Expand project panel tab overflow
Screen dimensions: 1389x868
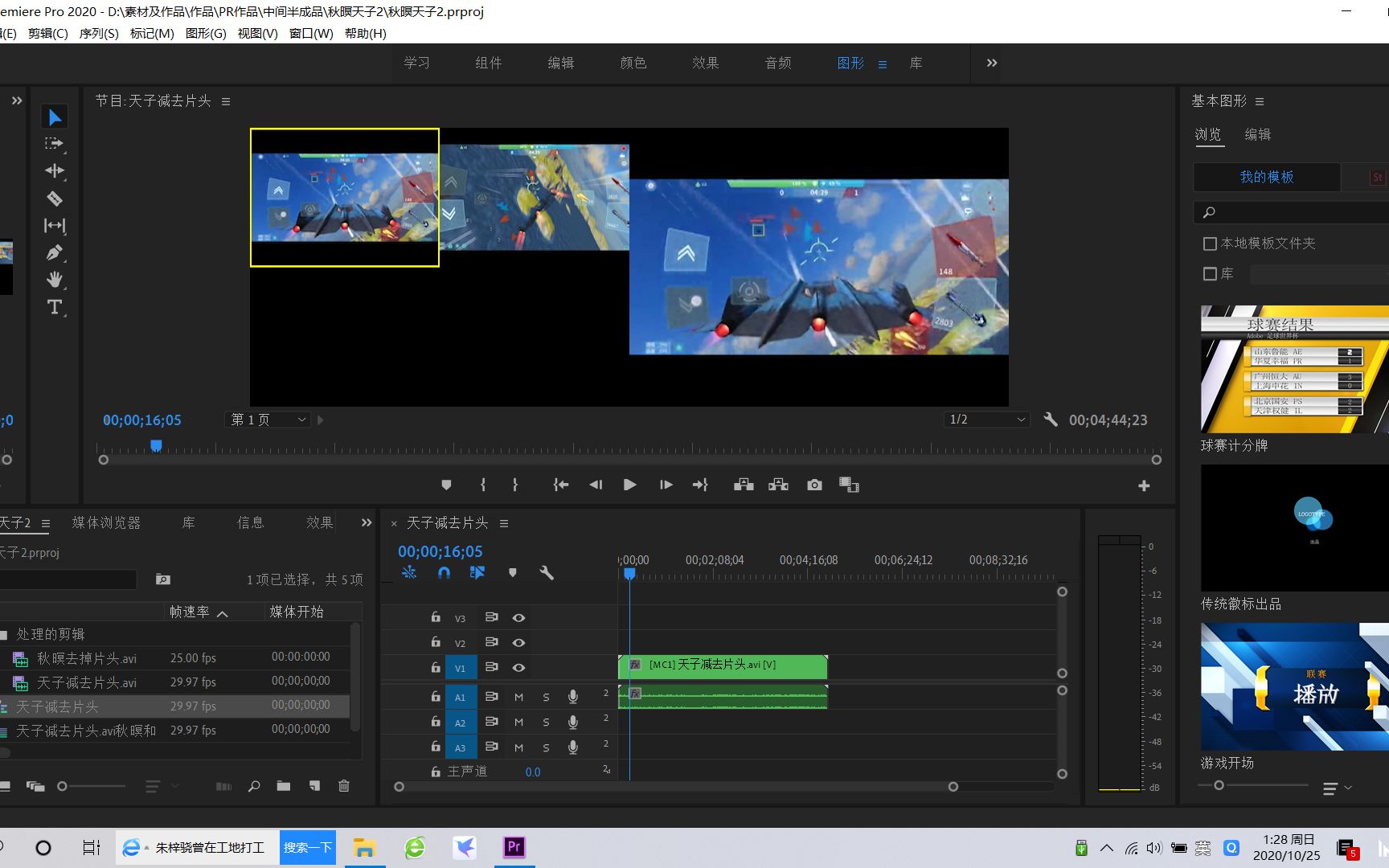(367, 522)
